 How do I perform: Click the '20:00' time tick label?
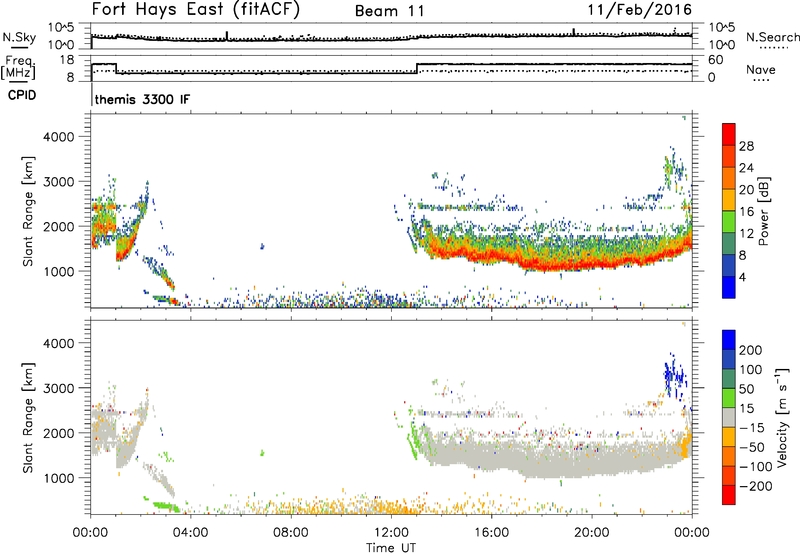(592, 533)
